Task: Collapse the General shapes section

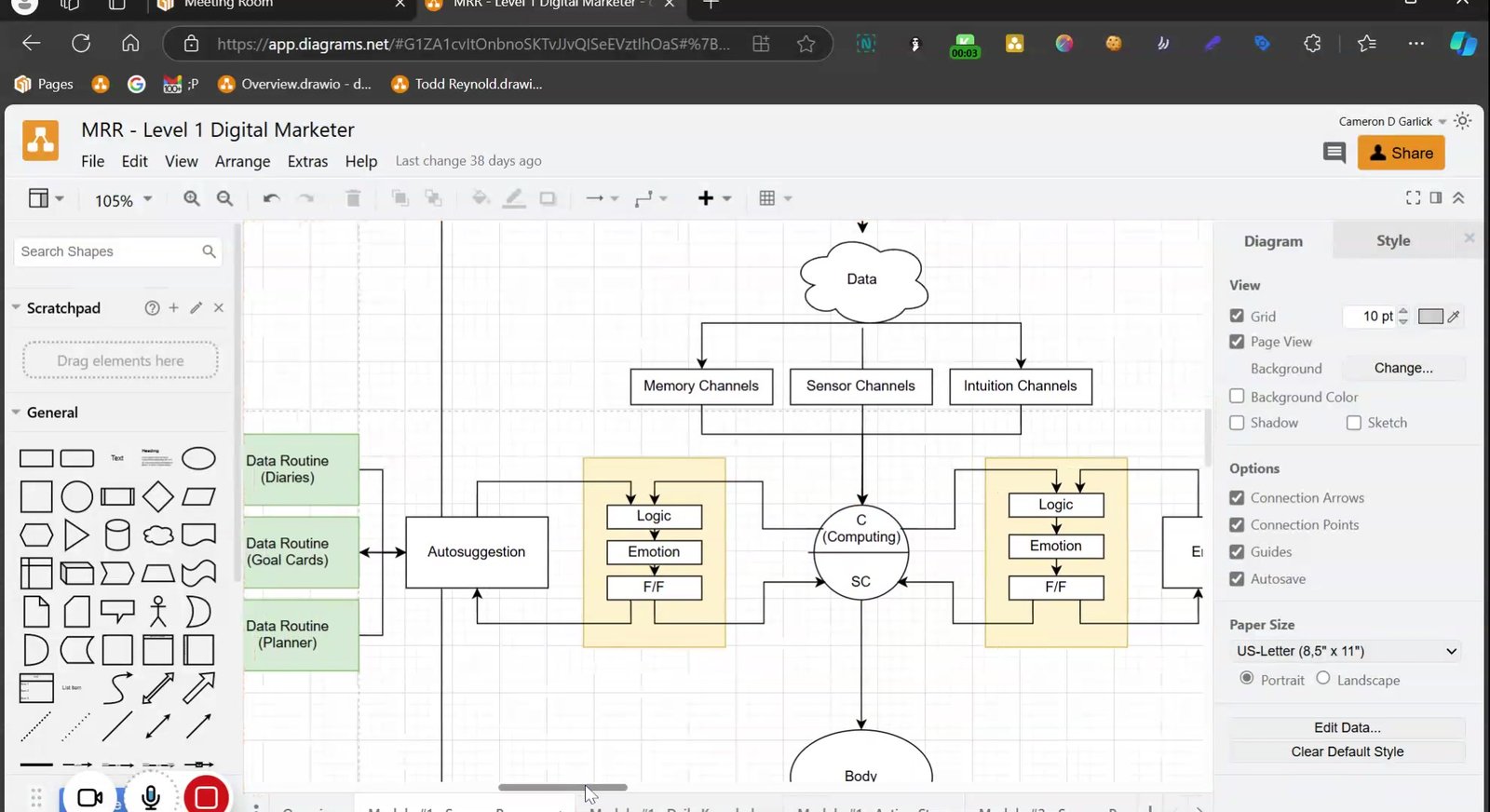Action: [52, 413]
